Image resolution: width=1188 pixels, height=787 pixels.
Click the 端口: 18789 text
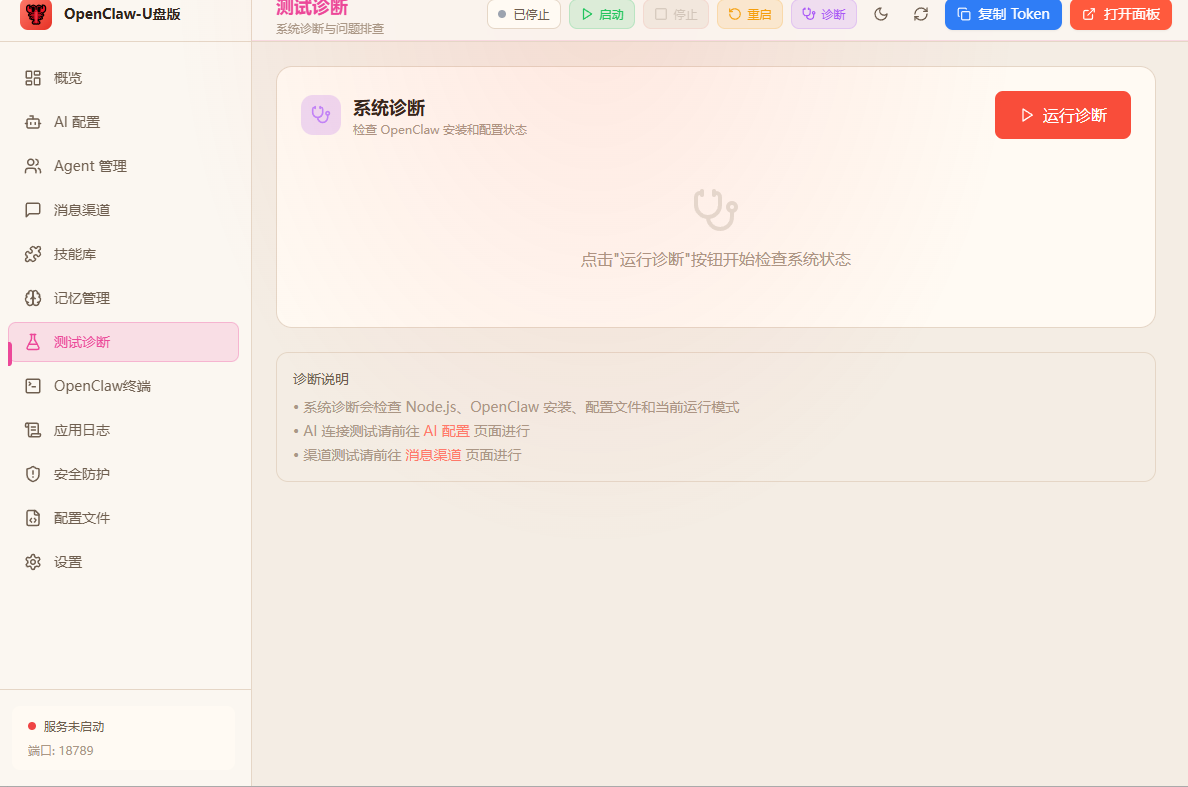click(x=61, y=751)
